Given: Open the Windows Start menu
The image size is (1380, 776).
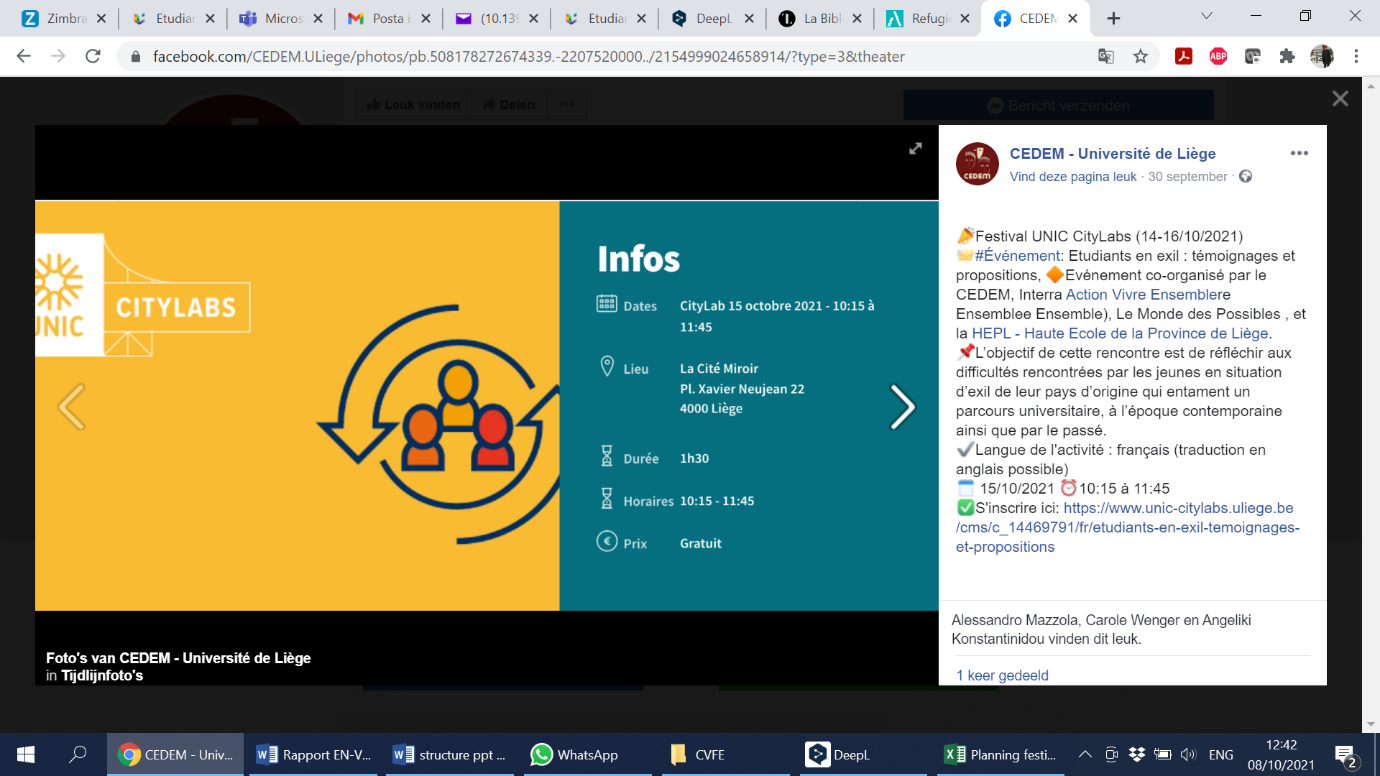Looking at the screenshot, I should (x=26, y=755).
